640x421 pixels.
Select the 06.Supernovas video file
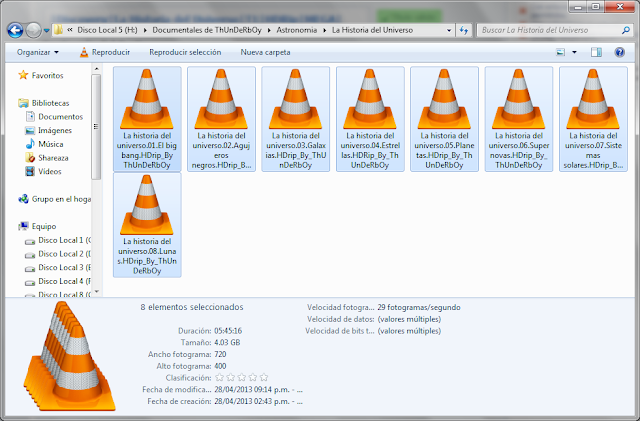(519, 119)
